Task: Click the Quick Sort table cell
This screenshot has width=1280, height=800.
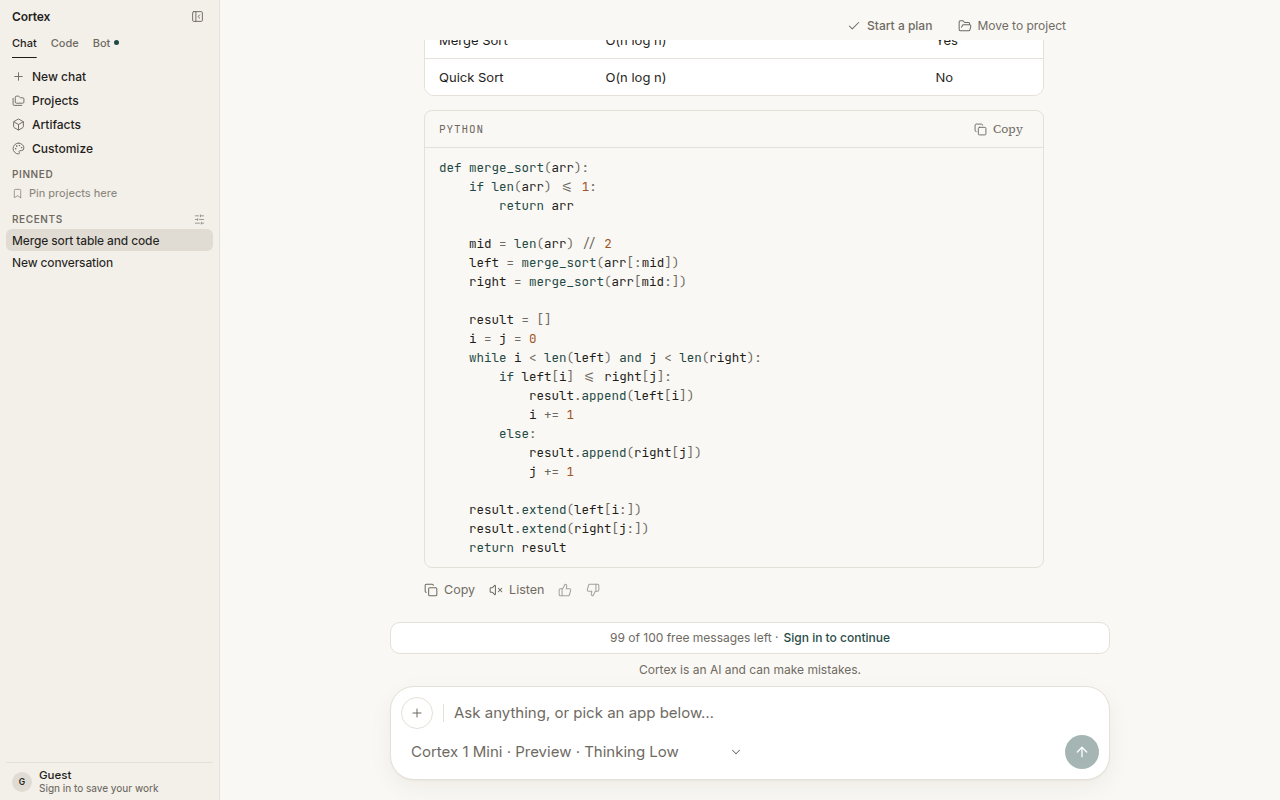Action: coord(471,77)
